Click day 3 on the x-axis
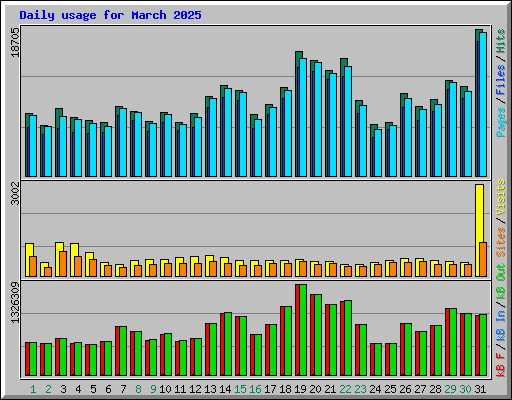512x400 pixels. click(63, 389)
